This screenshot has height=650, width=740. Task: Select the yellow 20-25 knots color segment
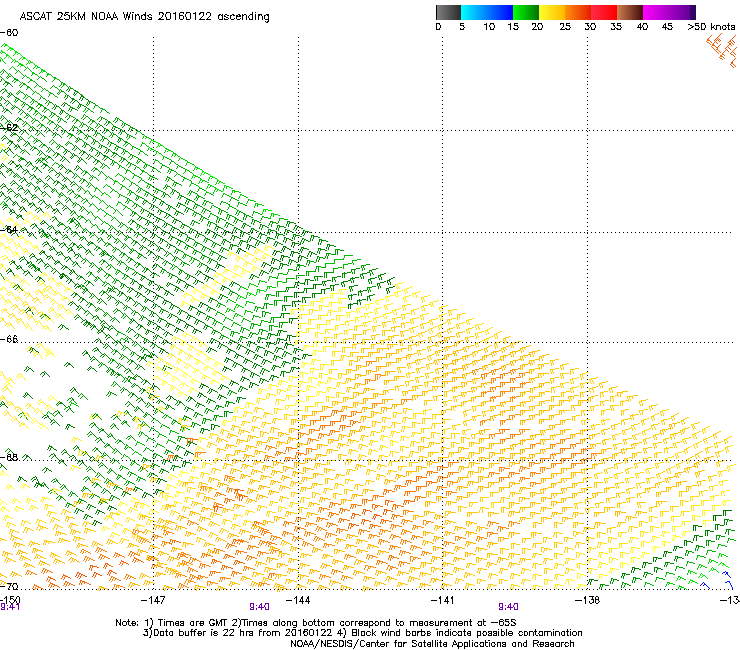pos(552,12)
